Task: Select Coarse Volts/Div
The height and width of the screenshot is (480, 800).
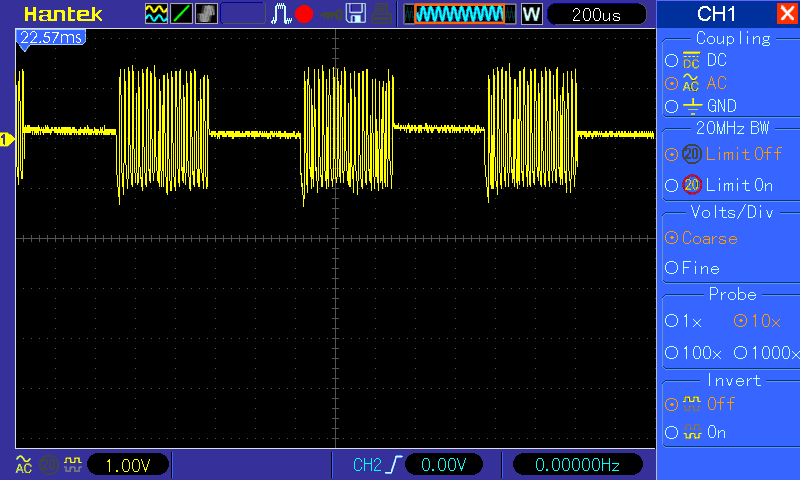Action: [x=702, y=238]
